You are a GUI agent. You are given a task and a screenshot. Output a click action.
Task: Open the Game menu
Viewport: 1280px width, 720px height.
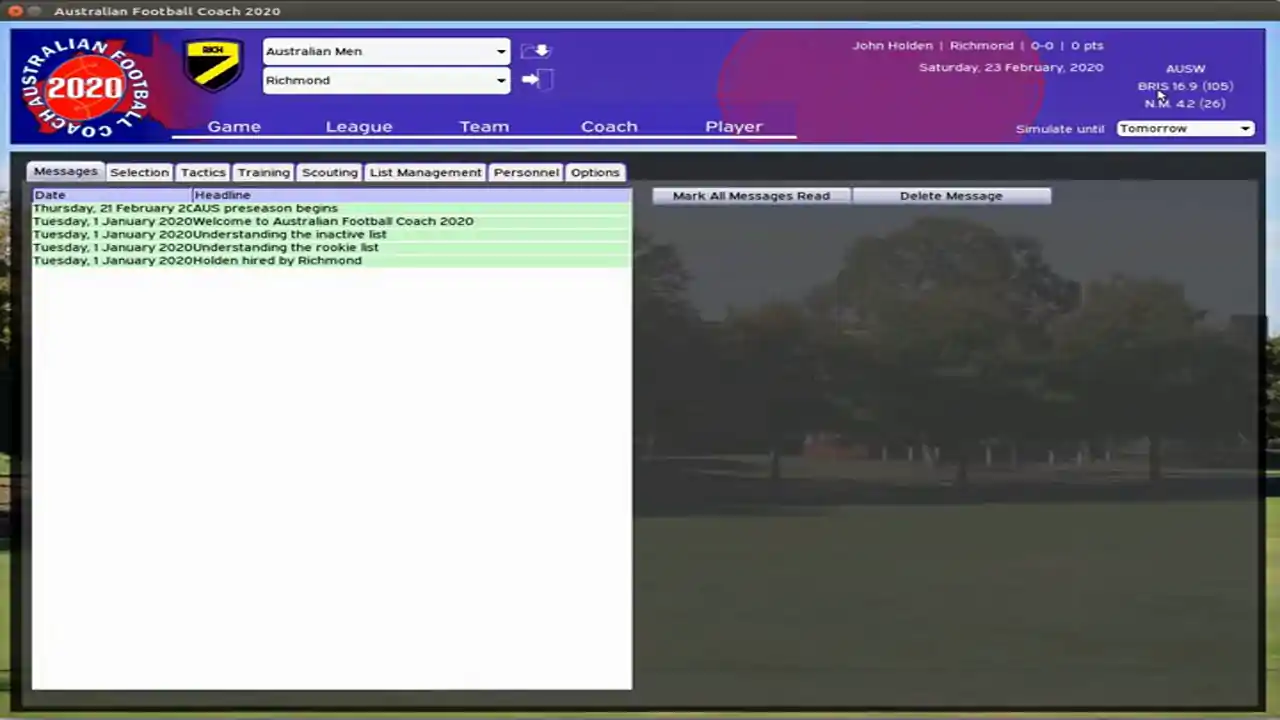coord(234,127)
